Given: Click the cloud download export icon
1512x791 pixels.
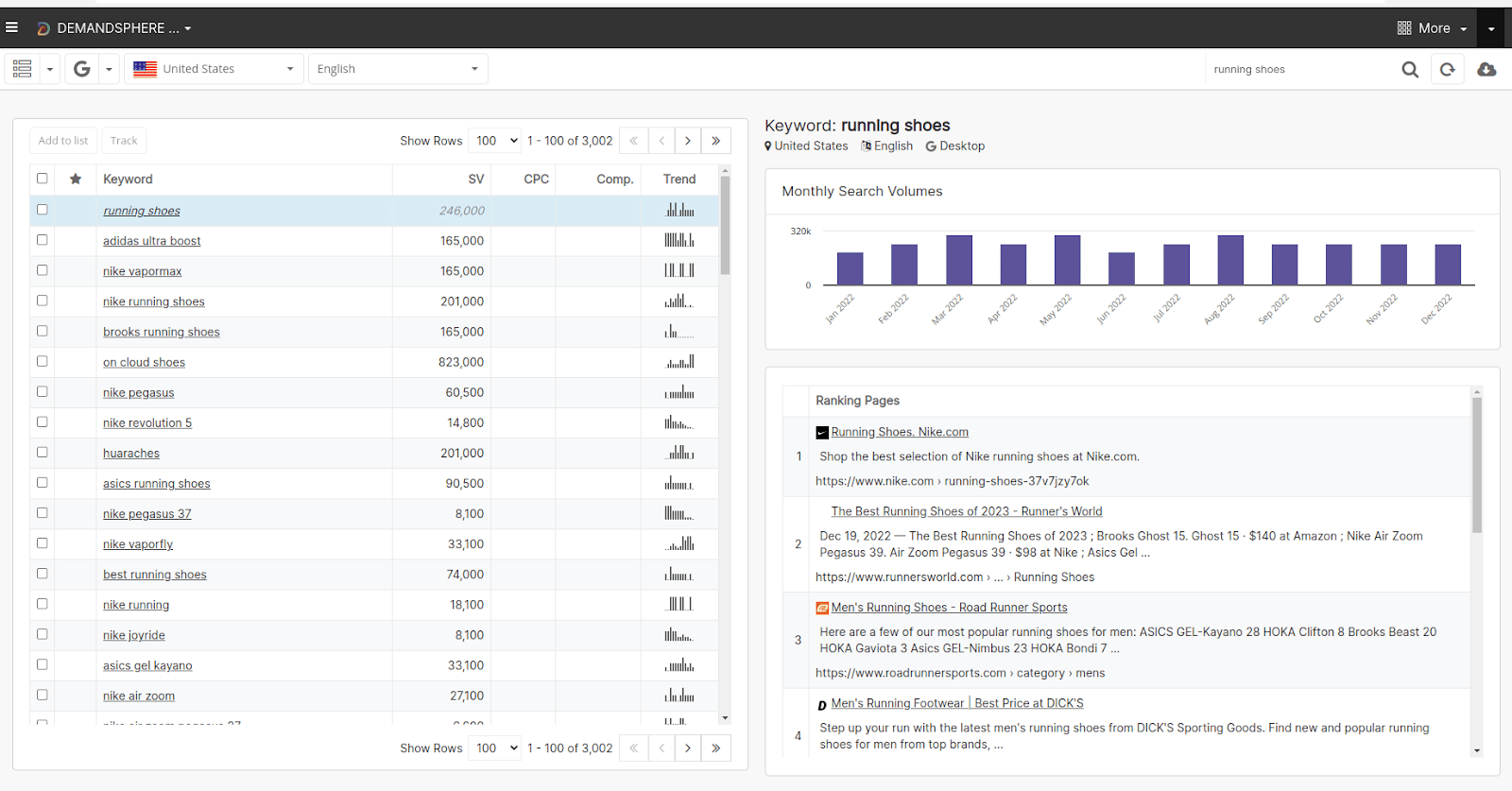Looking at the screenshot, I should click(1486, 69).
